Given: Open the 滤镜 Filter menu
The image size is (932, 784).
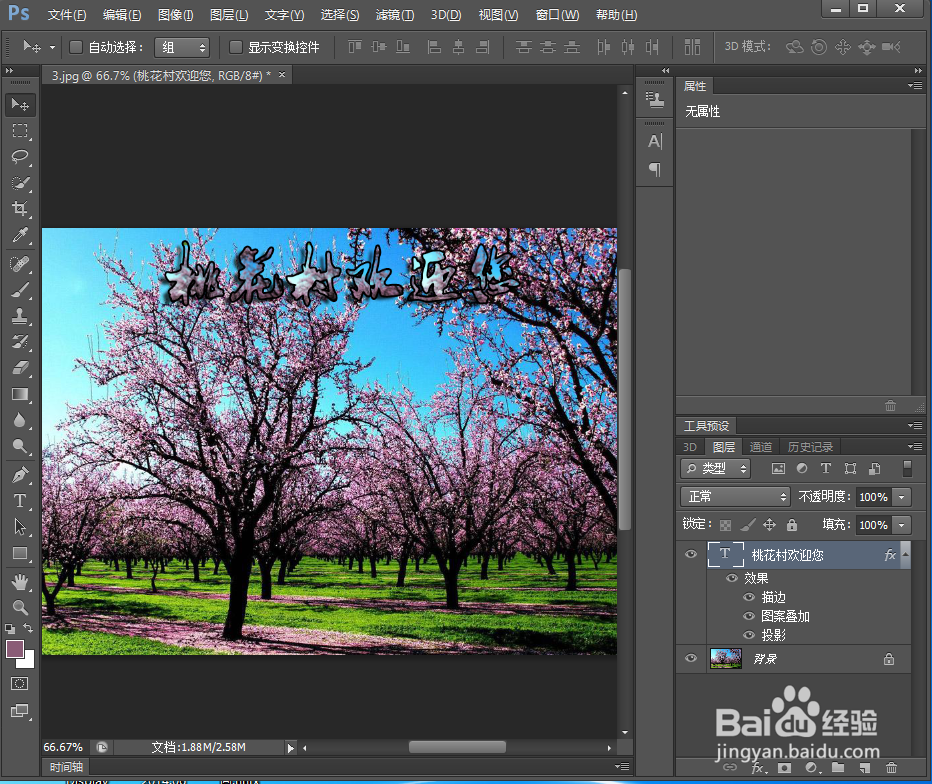Looking at the screenshot, I should 395,15.
